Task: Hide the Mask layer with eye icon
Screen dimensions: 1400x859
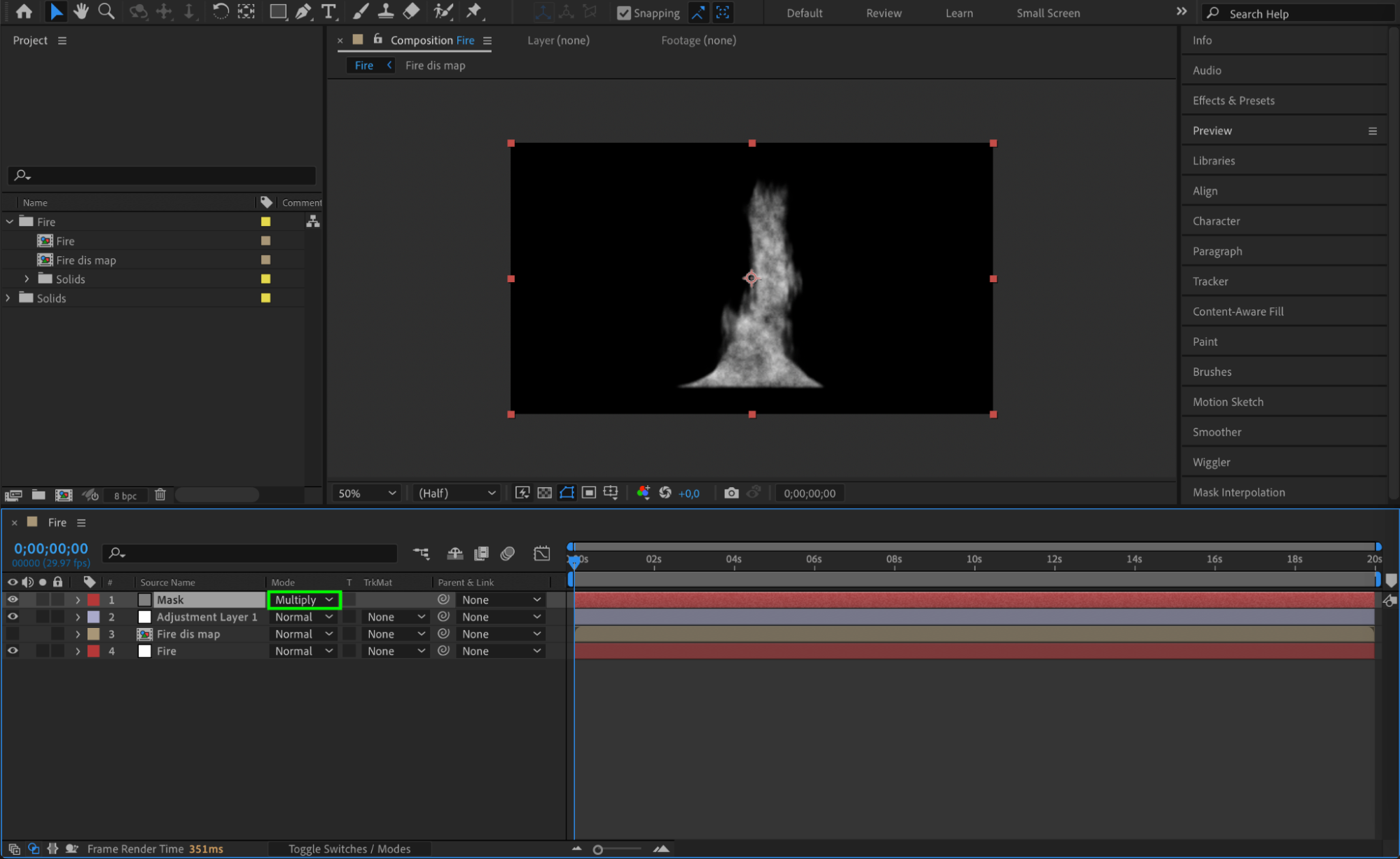Action: point(13,600)
